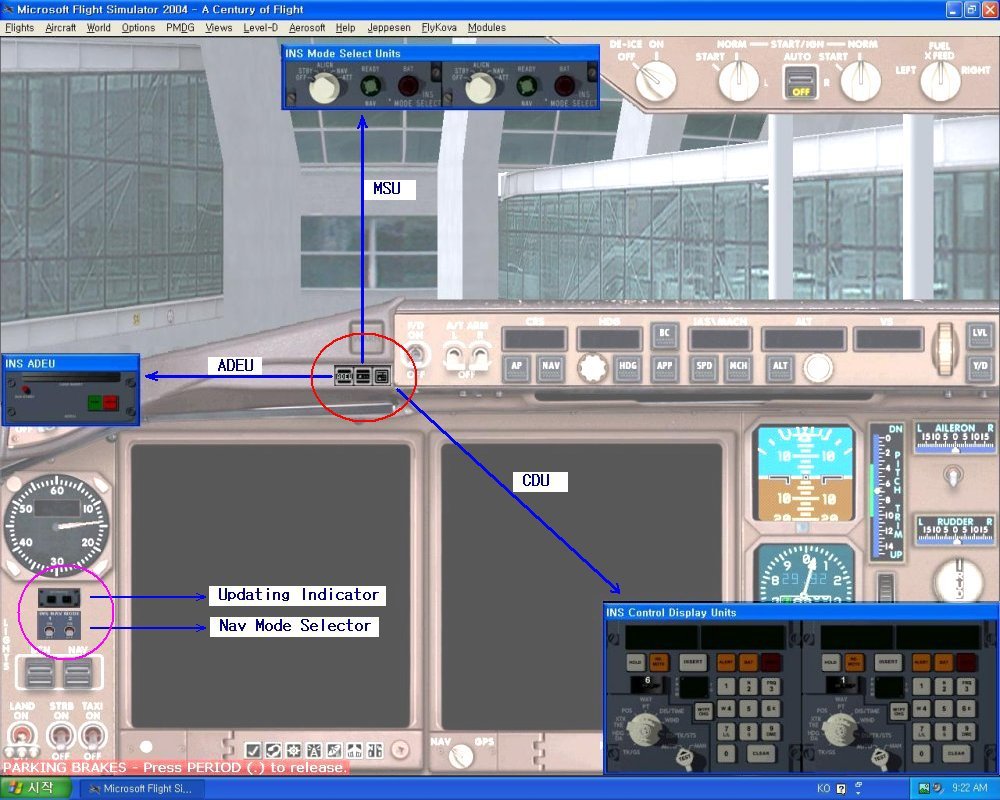Image resolution: width=1000 pixels, height=800 pixels.
Task: Turn the FUEL X FEED knob
Action: 941,81
